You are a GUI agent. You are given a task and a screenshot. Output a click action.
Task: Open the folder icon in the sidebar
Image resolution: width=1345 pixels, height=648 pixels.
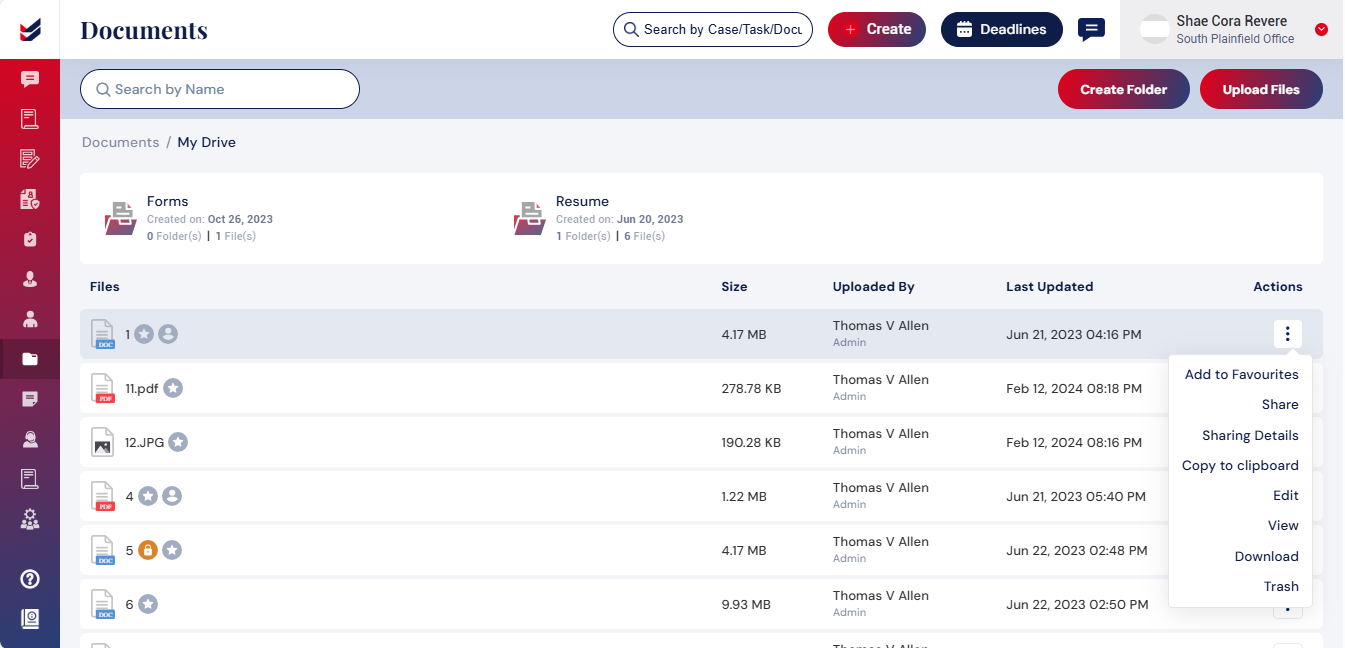[30, 359]
